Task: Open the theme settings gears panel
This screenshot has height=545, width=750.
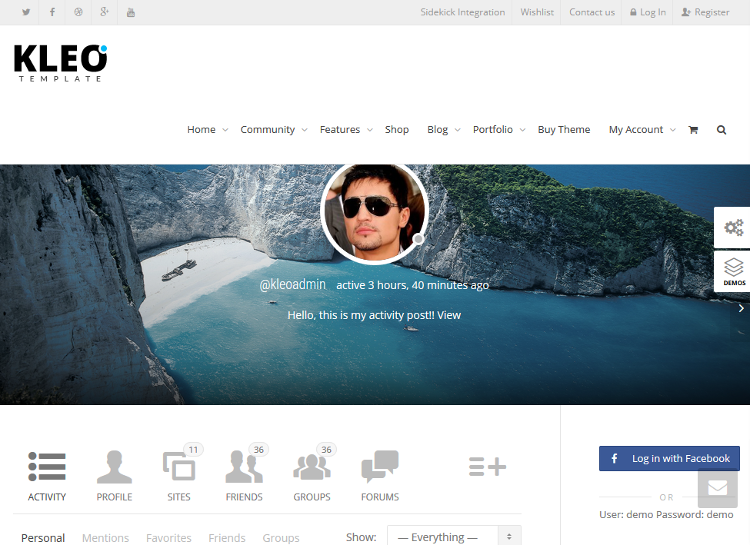Action: pos(733,227)
